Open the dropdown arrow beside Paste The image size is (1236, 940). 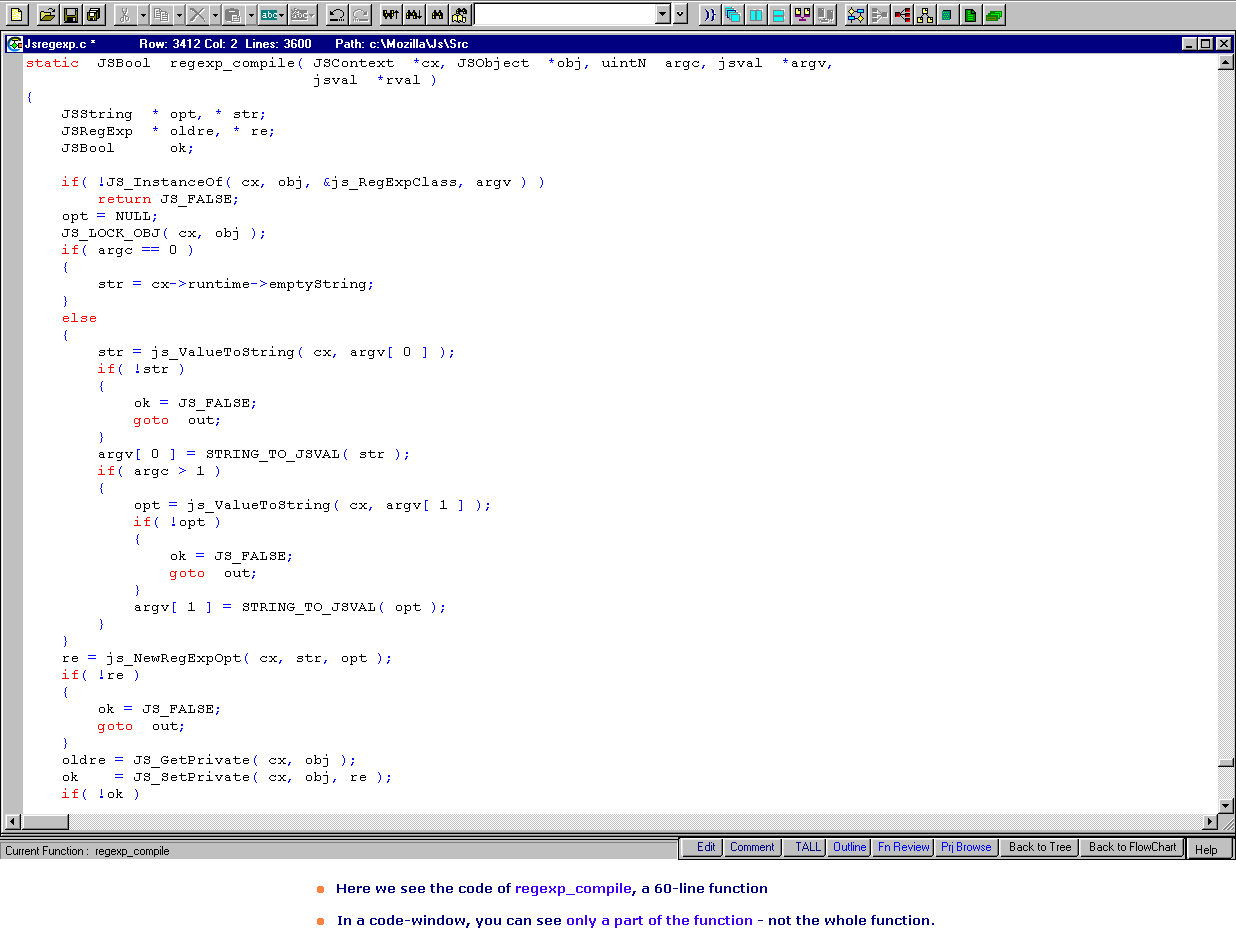[251, 15]
